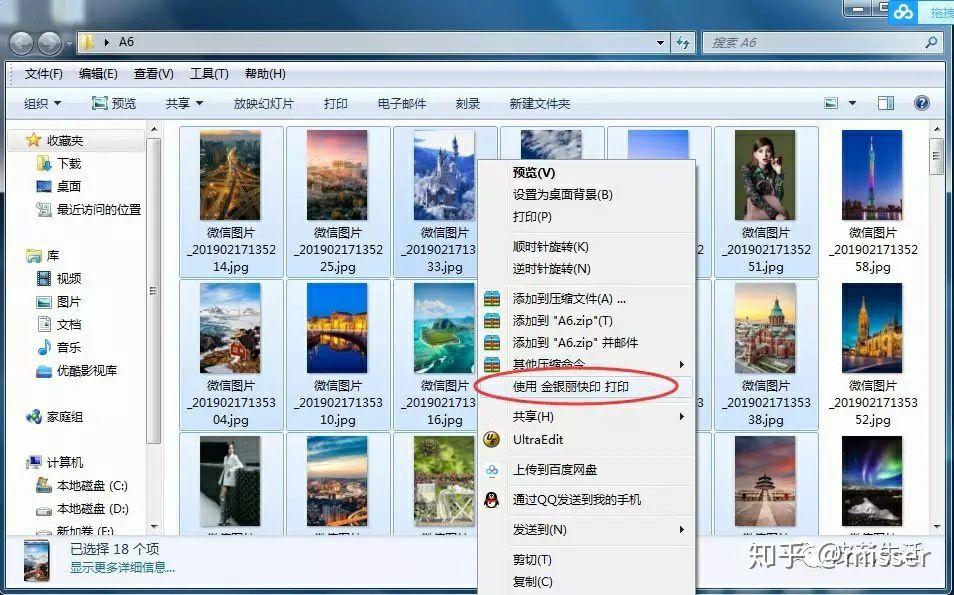Click the search magnifier icon
The width and height of the screenshot is (954, 595).
(931, 43)
